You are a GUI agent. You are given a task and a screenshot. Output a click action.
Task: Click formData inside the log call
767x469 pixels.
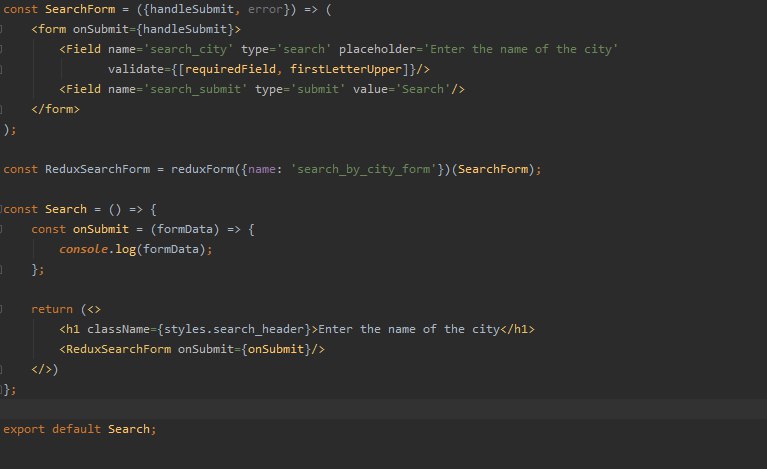[171, 249]
